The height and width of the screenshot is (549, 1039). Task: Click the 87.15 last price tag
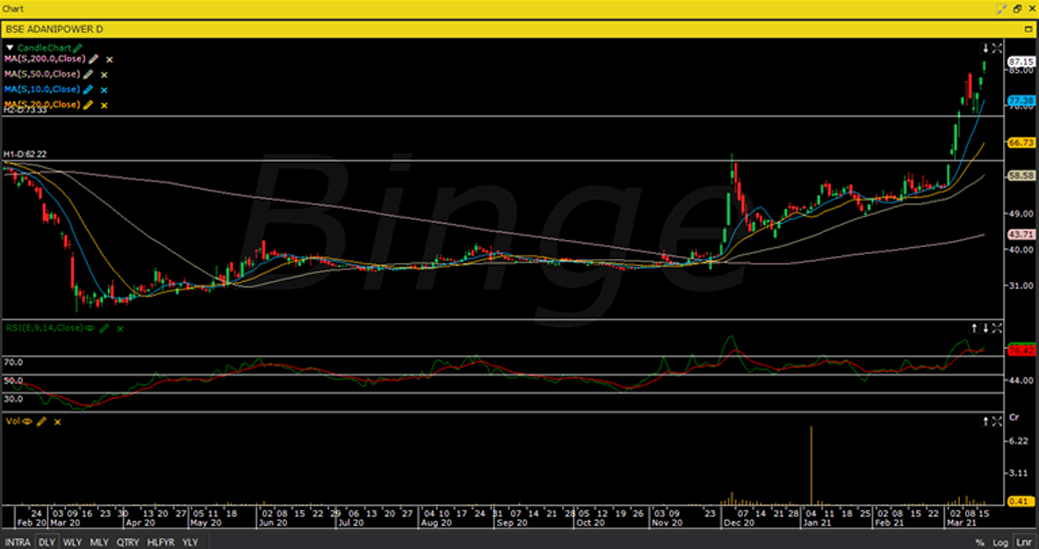[1021, 61]
